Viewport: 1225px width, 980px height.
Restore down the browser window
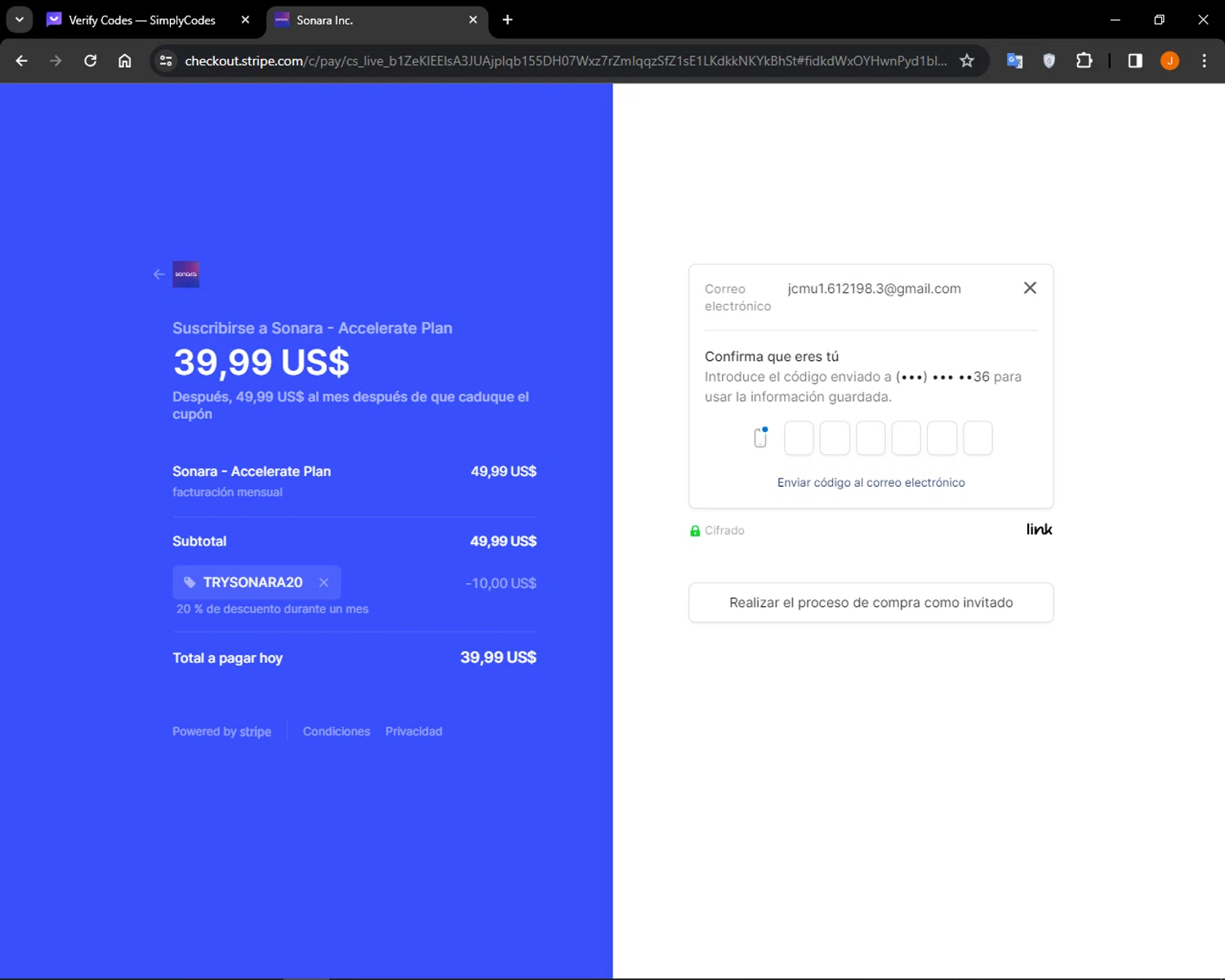[1159, 20]
